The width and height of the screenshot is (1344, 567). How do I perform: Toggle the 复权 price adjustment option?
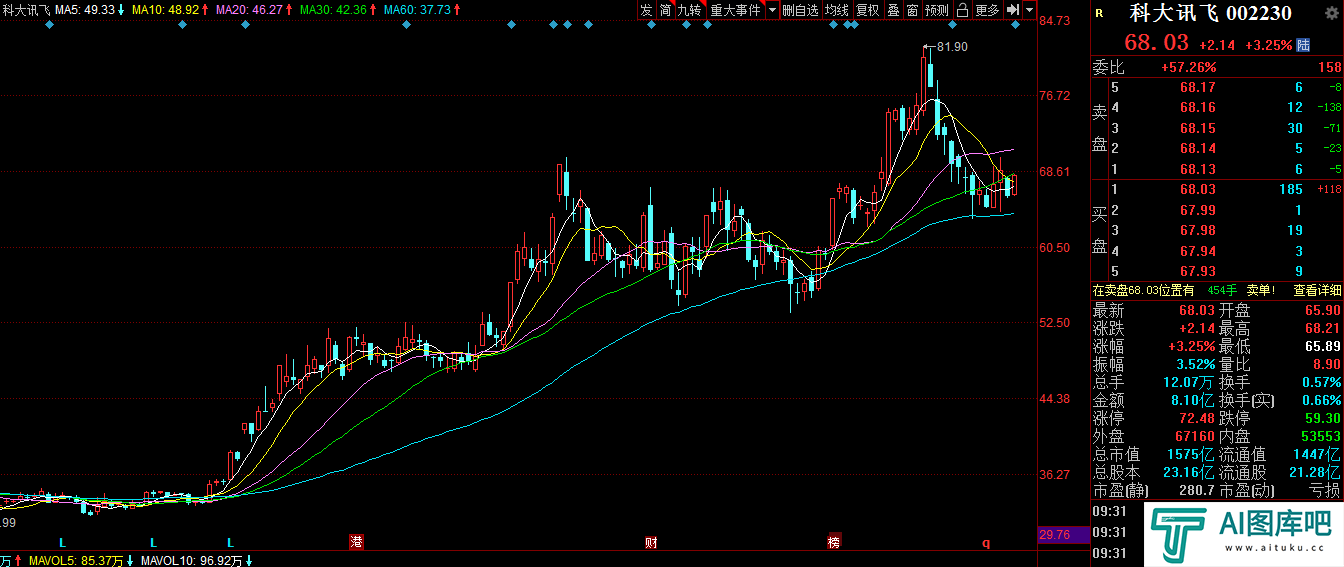coord(867,10)
